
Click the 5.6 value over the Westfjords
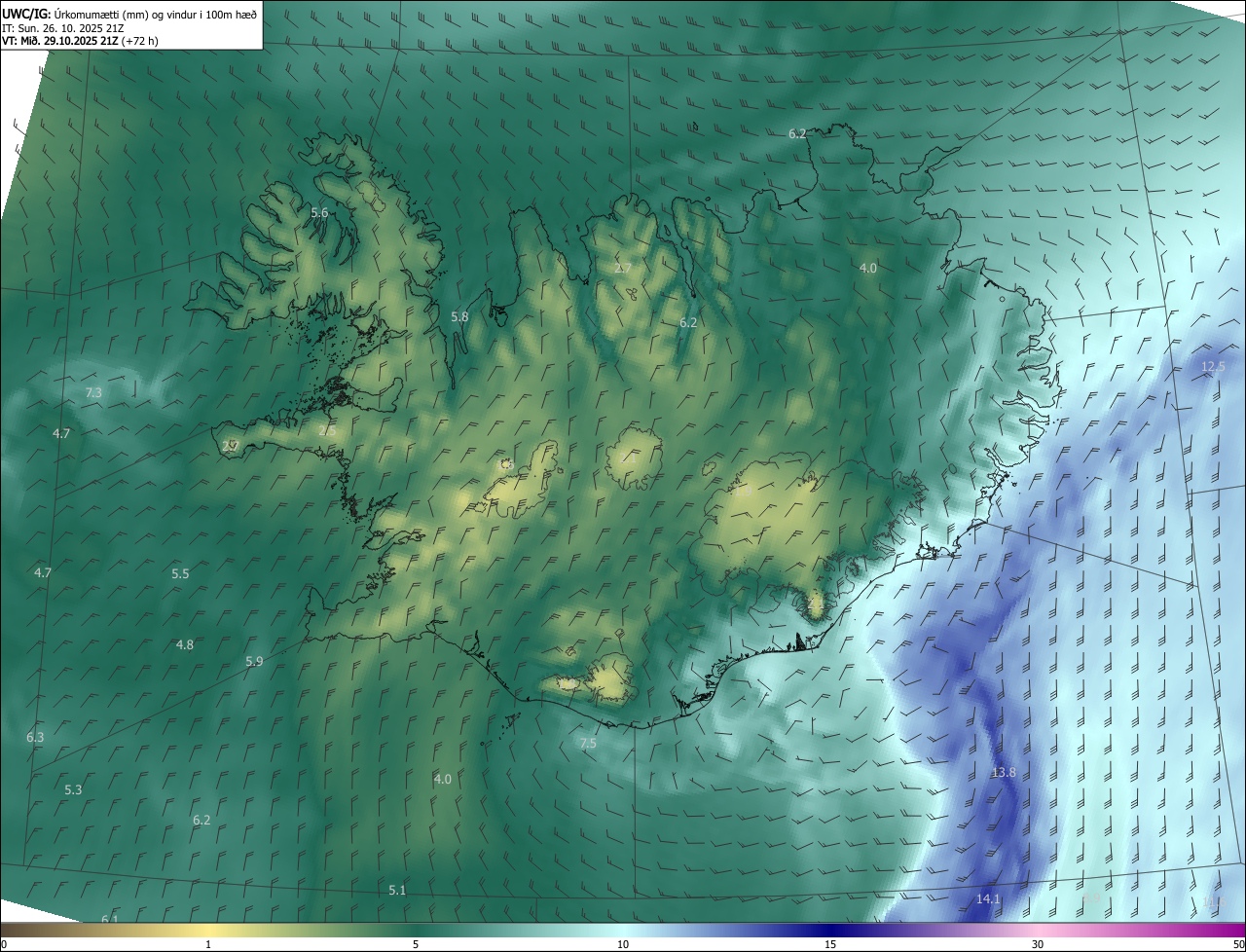pyautogui.click(x=319, y=212)
